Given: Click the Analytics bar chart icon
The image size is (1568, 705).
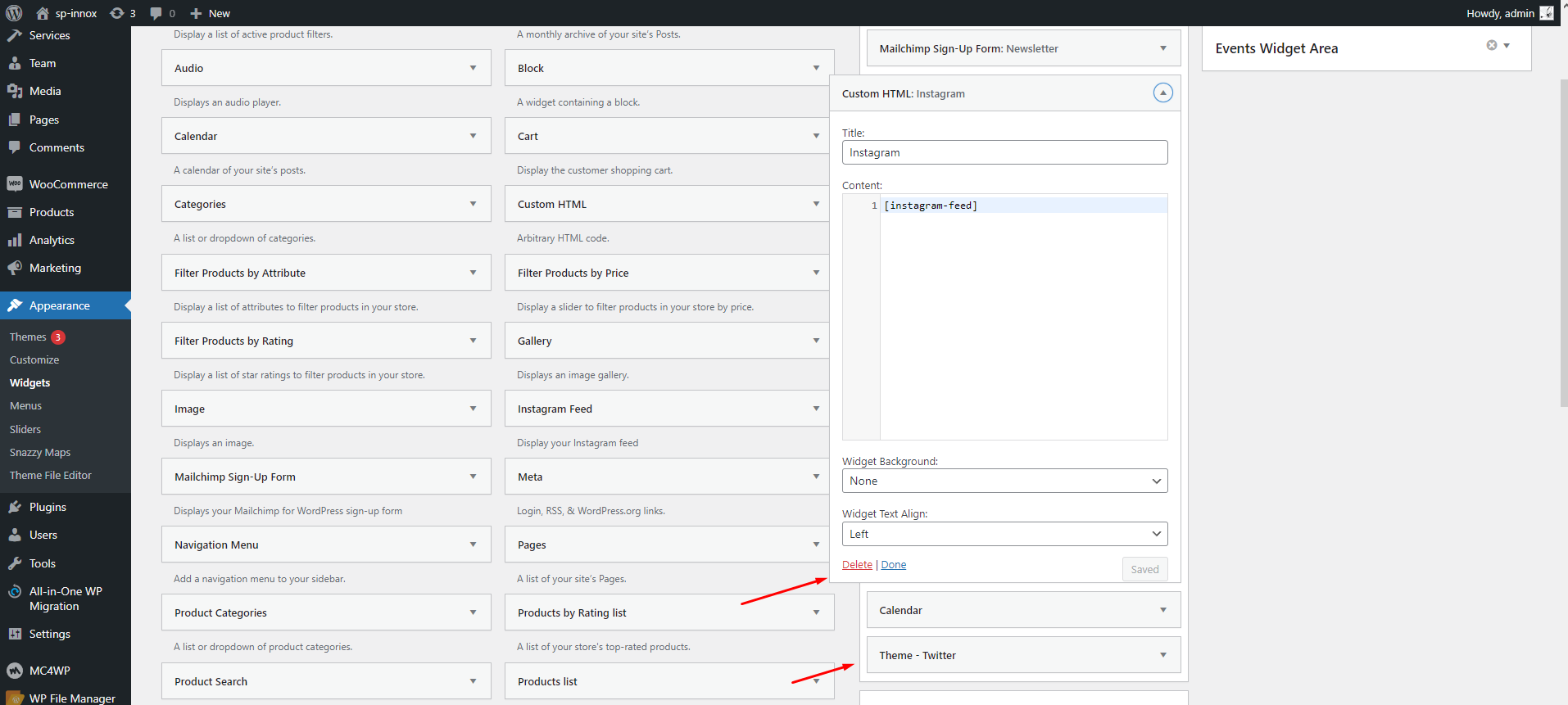Looking at the screenshot, I should [15, 240].
